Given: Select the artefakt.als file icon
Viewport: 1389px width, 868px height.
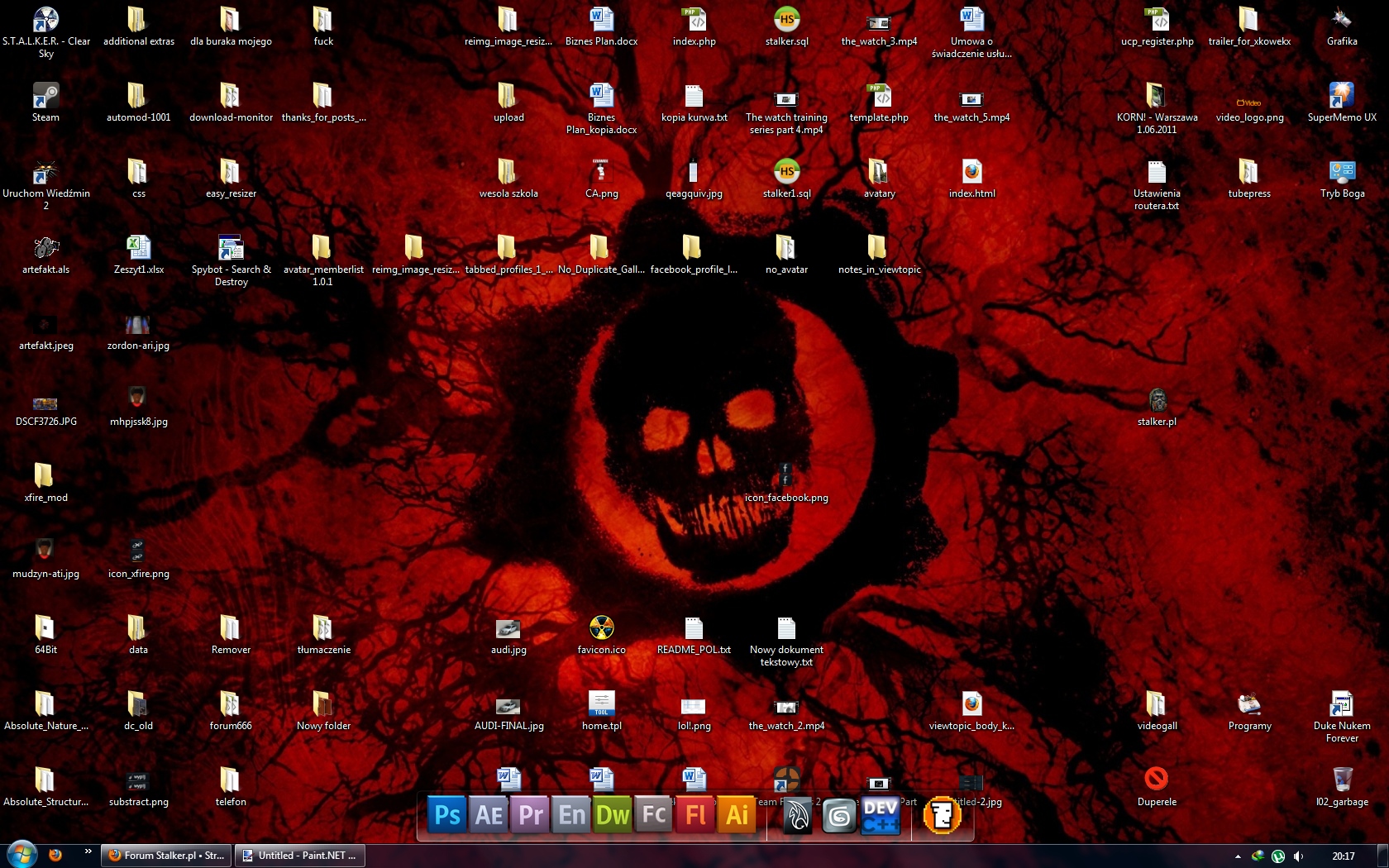Looking at the screenshot, I should pyautogui.click(x=46, y=254).
